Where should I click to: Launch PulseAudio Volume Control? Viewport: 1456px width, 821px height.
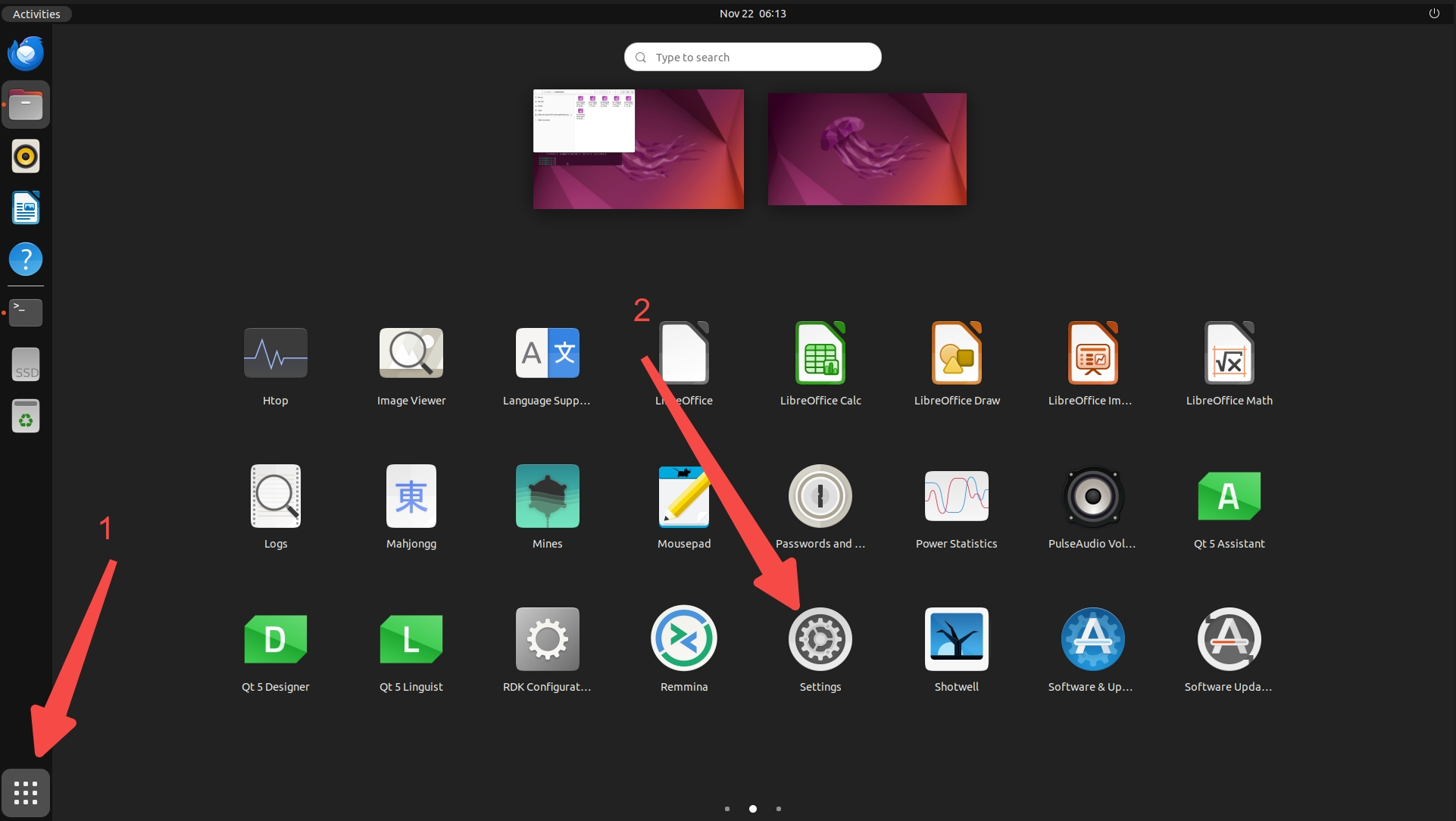pos(1092,496)
